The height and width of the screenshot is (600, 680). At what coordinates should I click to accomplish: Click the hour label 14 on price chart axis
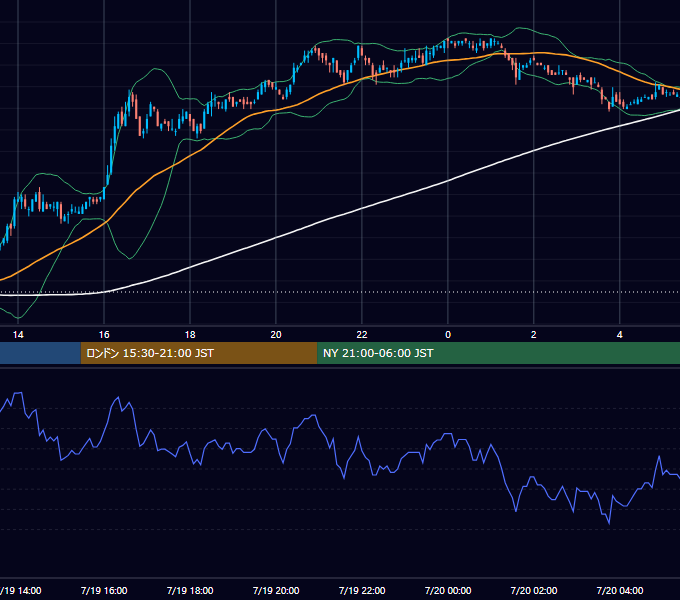(x=18, y=335)
